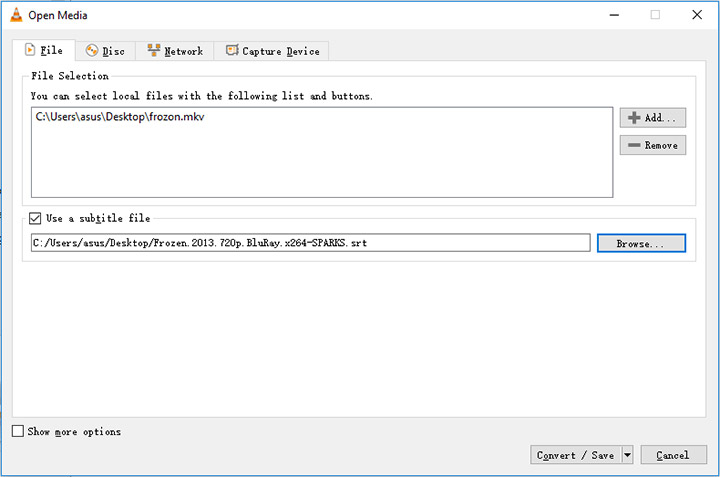
Task: Click the Capture Device tab's camera icon
Action: (x=232, y=51)
